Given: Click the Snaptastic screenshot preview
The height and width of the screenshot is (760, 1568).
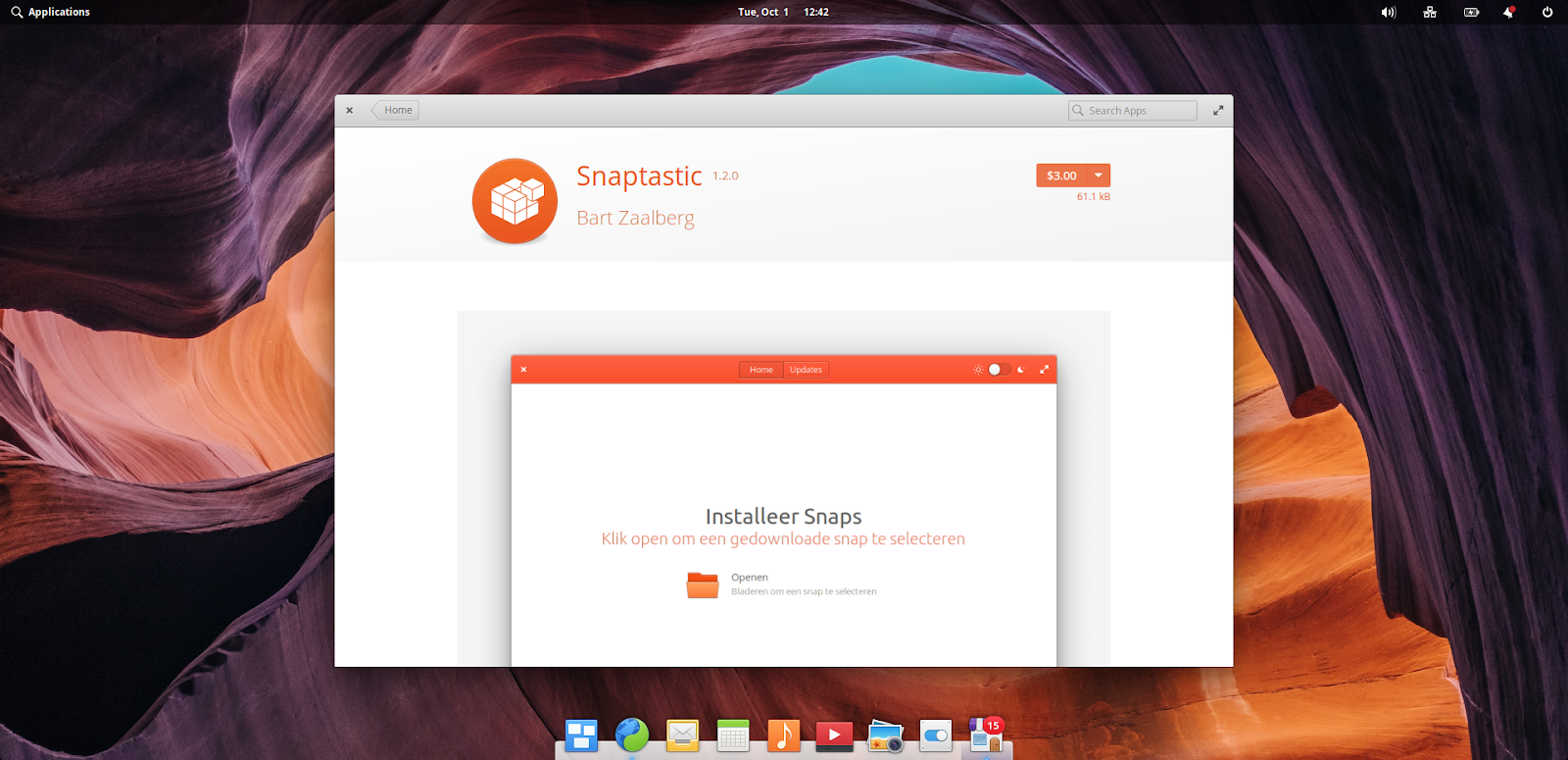Looking at the screenshot, I should click(784, 488).
